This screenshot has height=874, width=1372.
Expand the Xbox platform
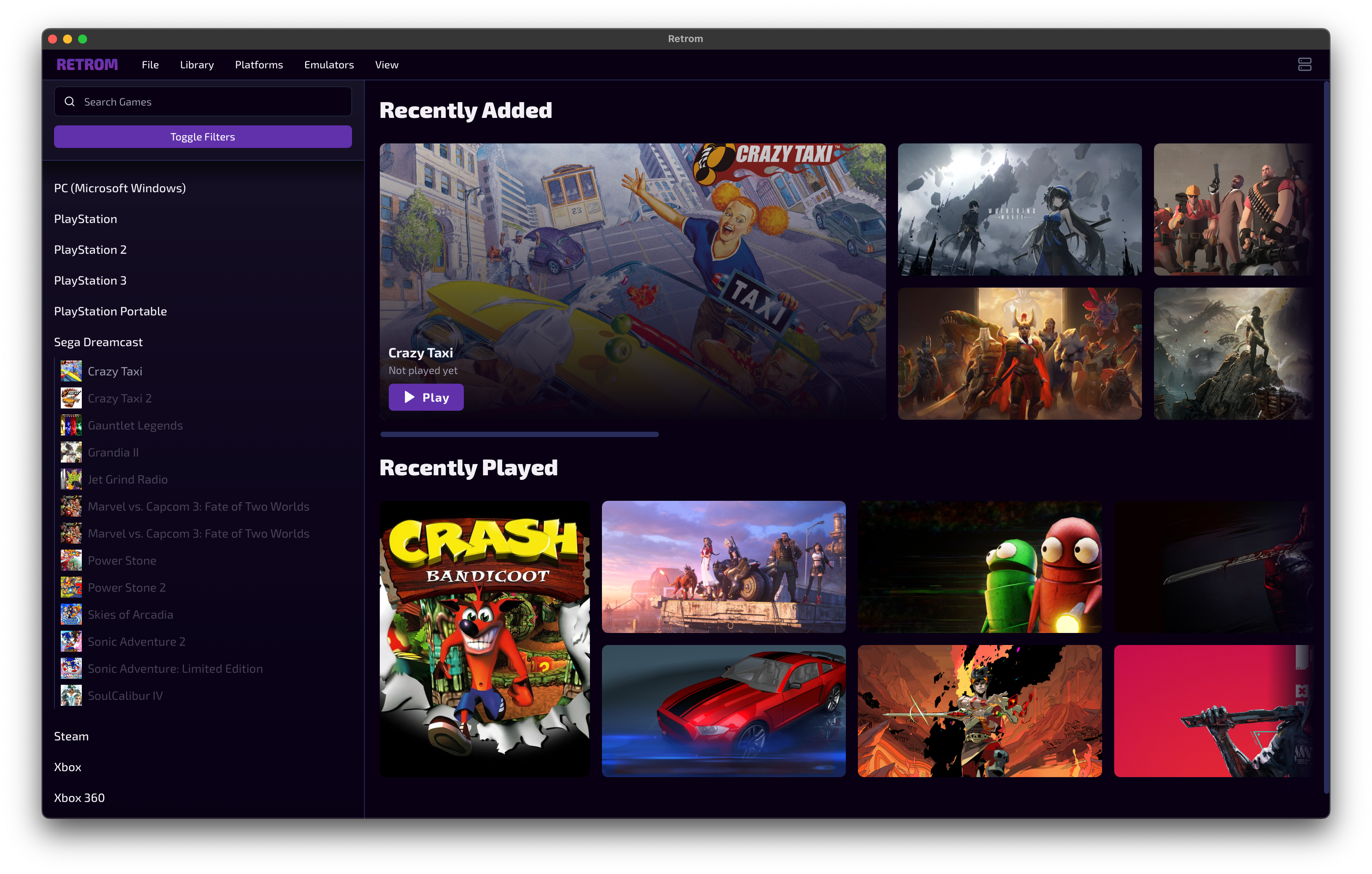67,767
